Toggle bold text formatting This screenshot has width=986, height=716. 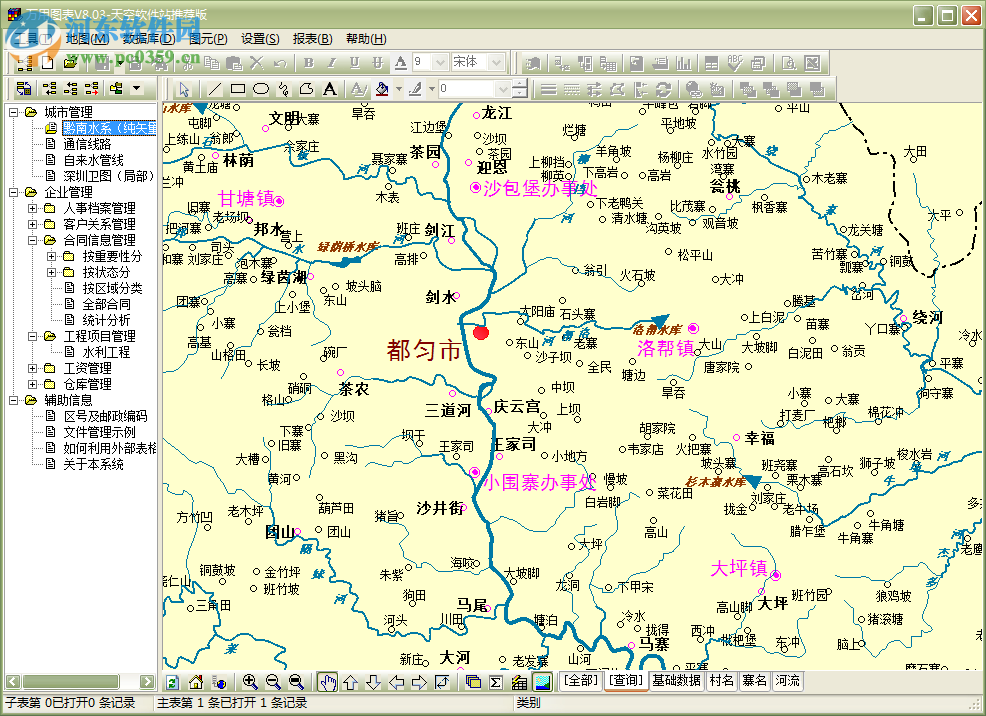pyautogui.click(x=308, y=61)
